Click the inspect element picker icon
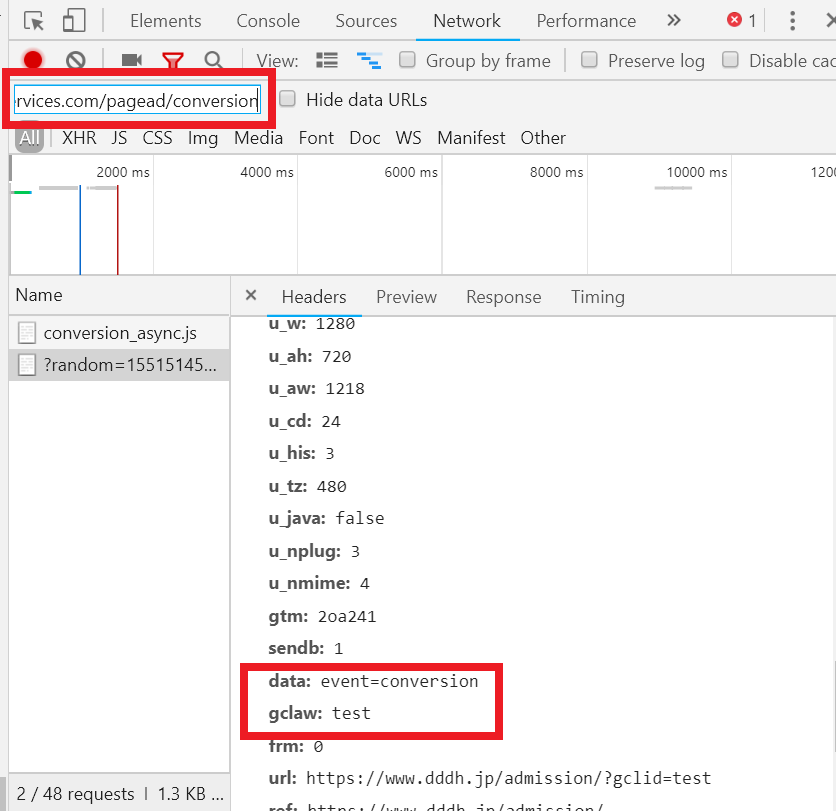 tap(34, 21)
